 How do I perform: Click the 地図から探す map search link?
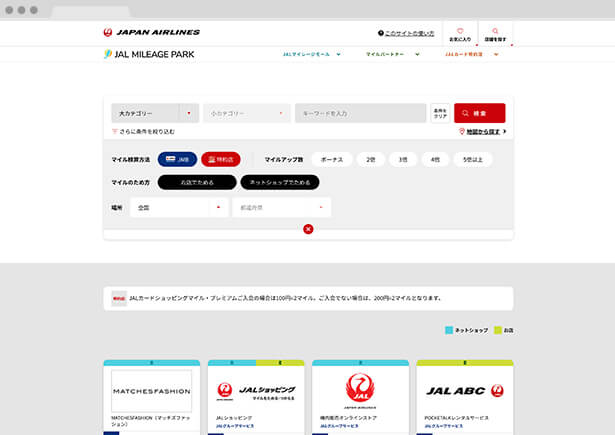[x=482, y=131]
